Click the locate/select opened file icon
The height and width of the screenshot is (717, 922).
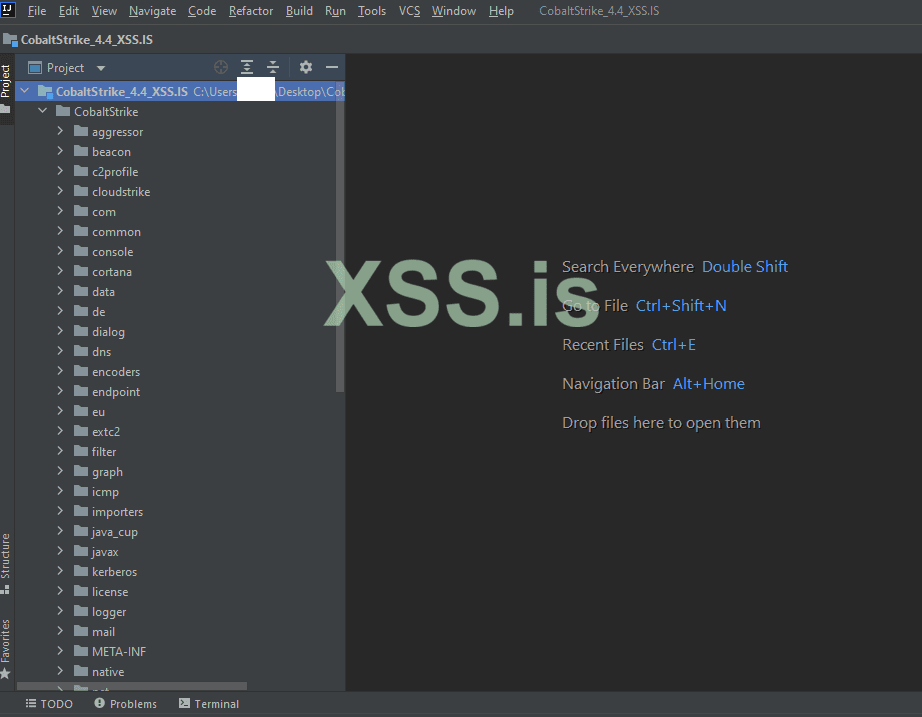click(x=221, y=68)
